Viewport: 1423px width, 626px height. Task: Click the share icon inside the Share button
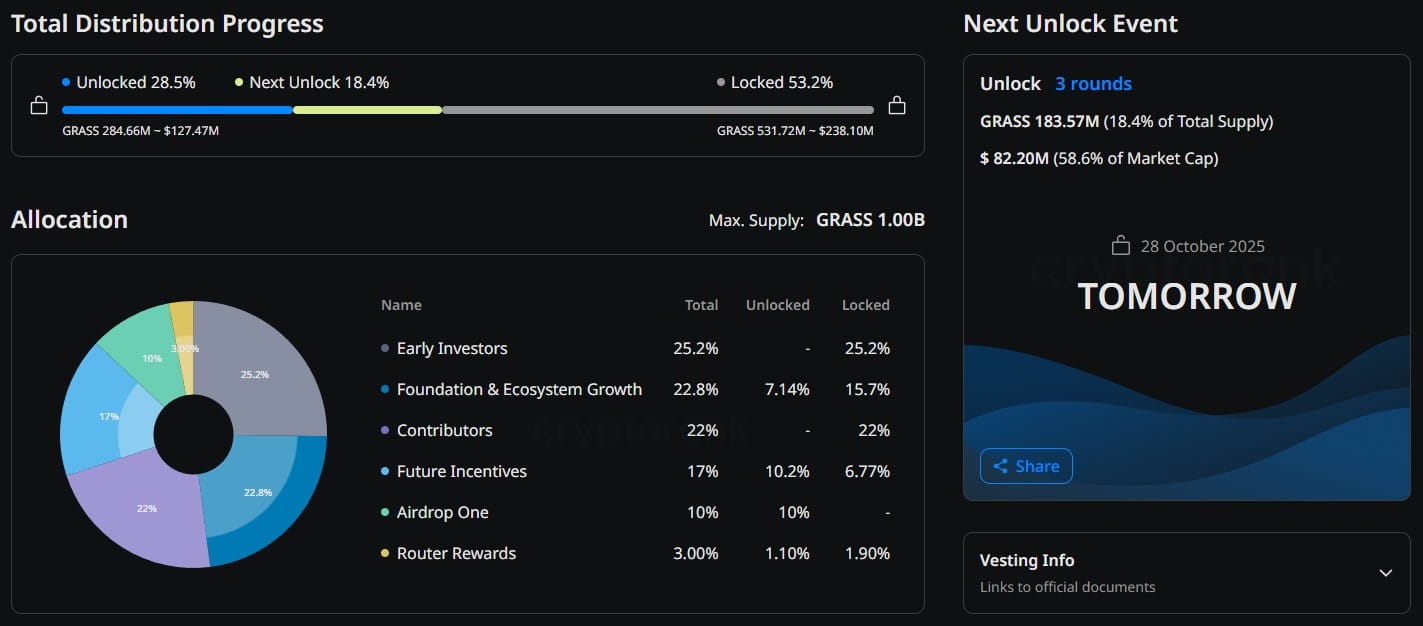click(x=1003, y=465)
